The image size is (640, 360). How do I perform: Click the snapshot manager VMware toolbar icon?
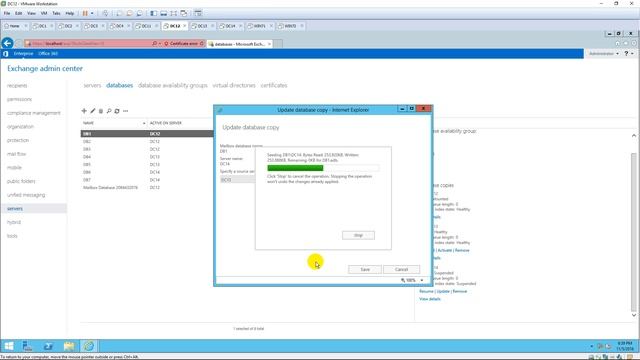tap(139, 13)
